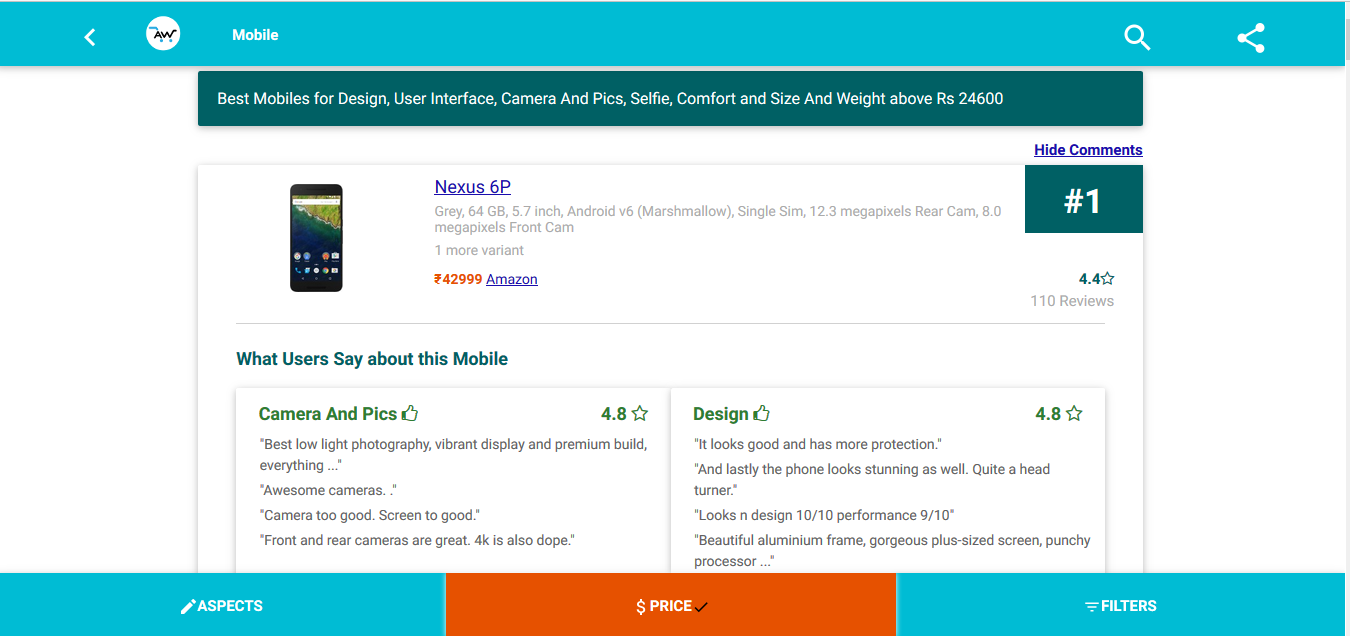Click the 'Looks n design 10/10' review quote
Viewport: 1350px width, 636px height.
click(824, 515)
